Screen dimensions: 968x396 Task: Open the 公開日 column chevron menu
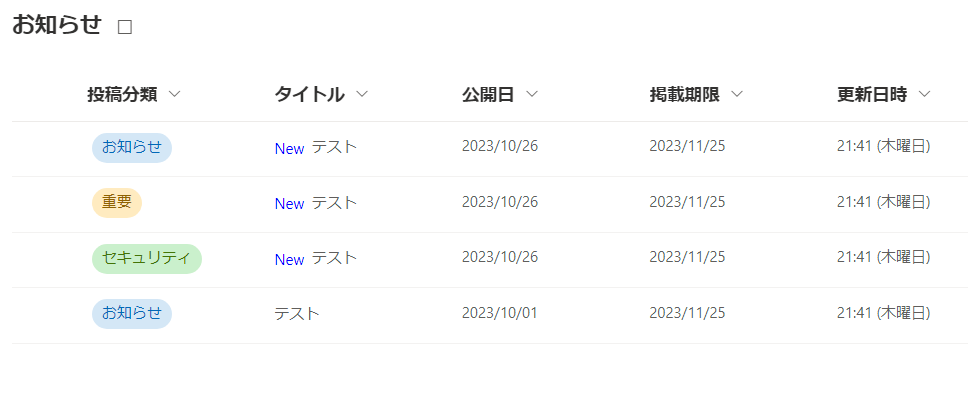532,95
